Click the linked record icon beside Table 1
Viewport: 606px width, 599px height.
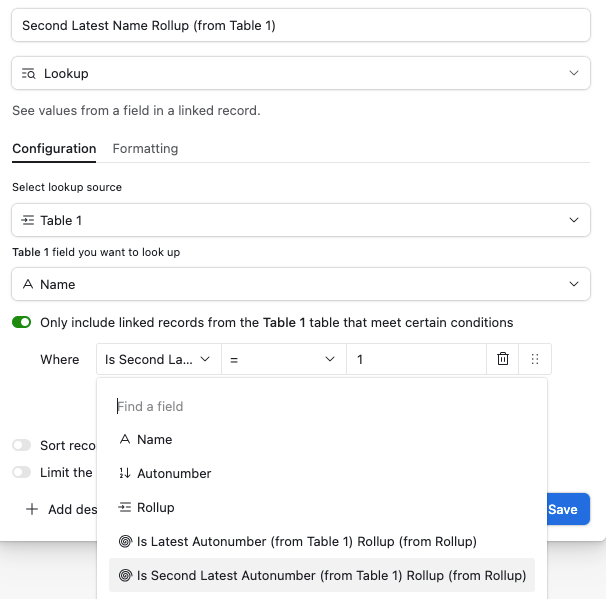[28, 220]
